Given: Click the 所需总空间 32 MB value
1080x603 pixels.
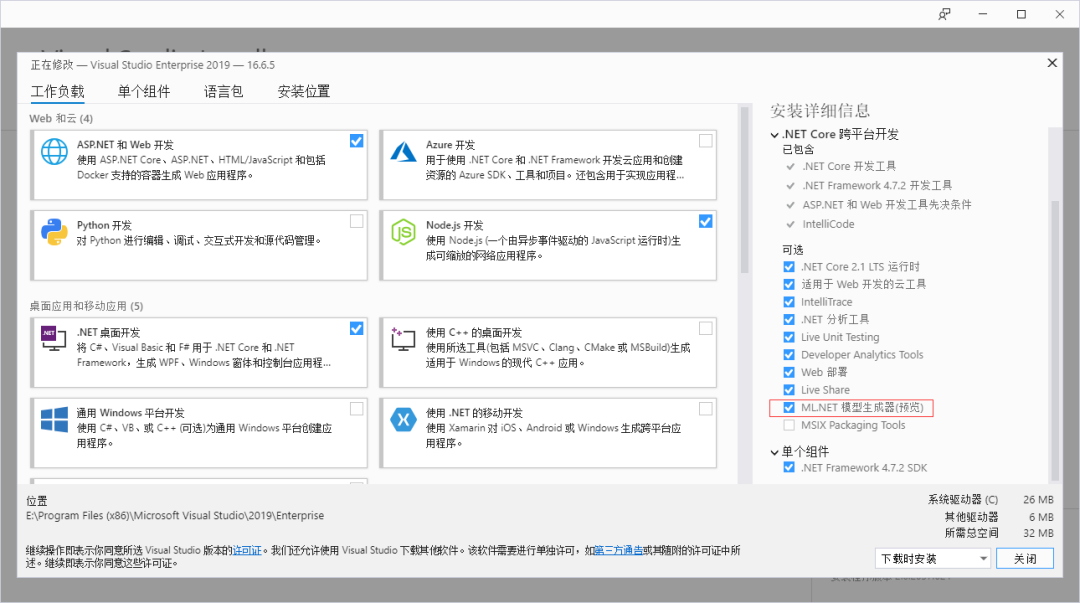Looking at the screenshot, I should tap(1038, 533).
